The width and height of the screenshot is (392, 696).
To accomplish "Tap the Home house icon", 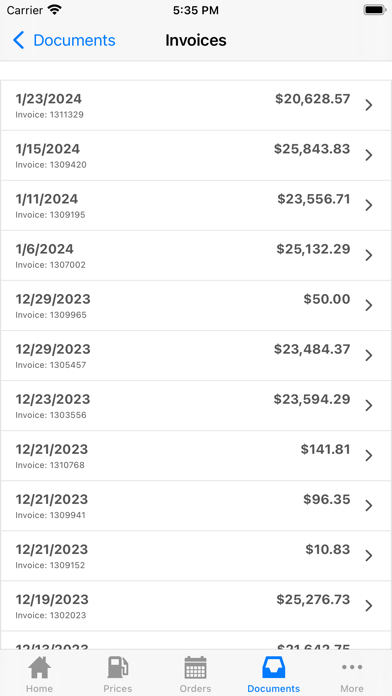I will pyautogui.click(x=40, y=668).
